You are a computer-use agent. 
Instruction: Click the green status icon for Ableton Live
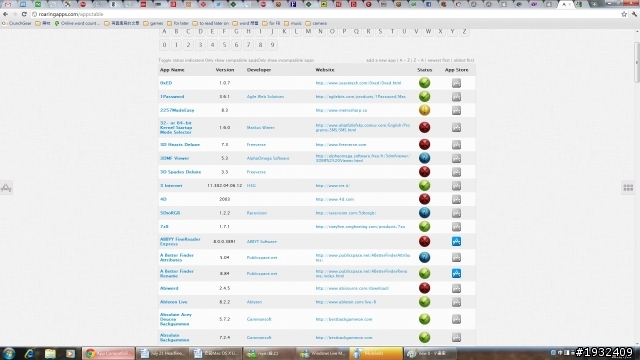pyautogui.click(x=424, y=302)
